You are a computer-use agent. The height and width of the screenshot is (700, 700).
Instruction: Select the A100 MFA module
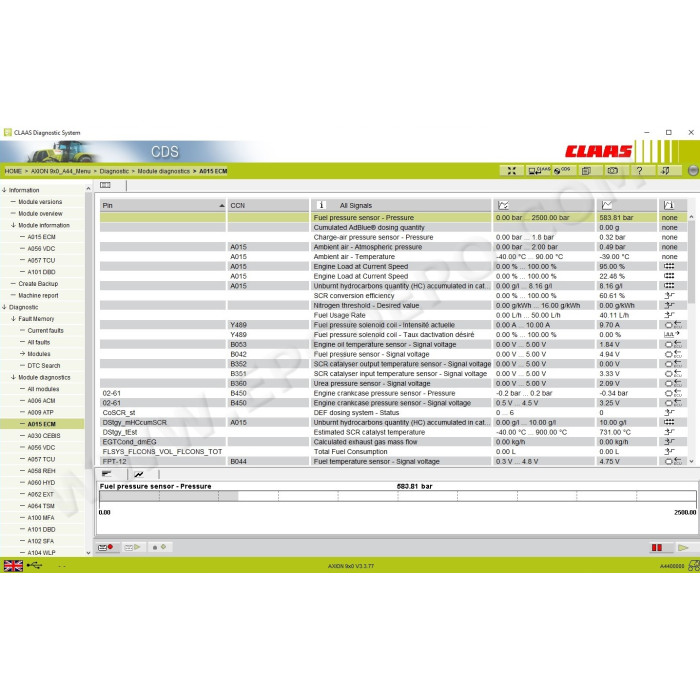(x=41, y=517)
